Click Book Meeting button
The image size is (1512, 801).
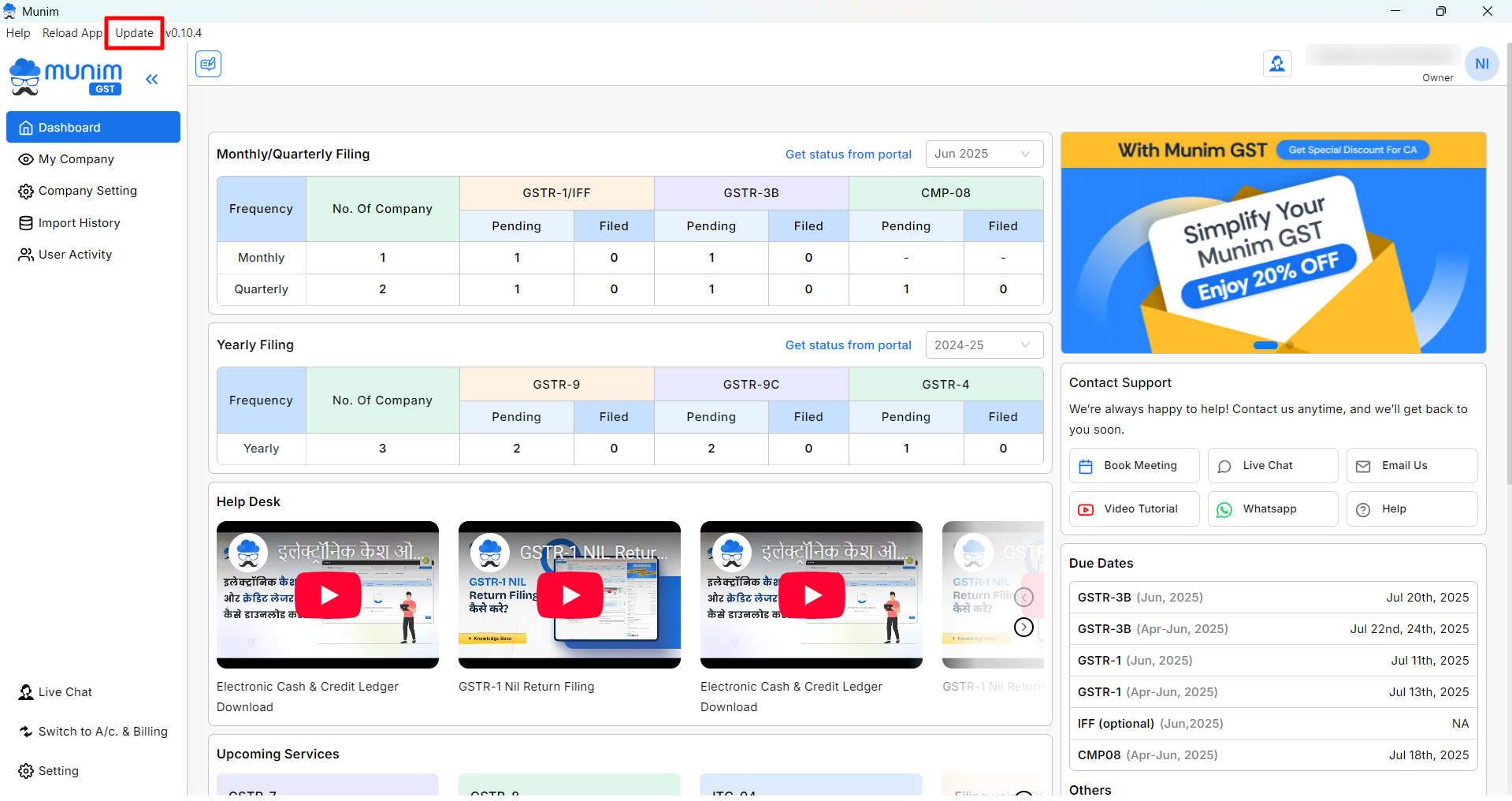pyautogui.click(x=1134, y=465)
